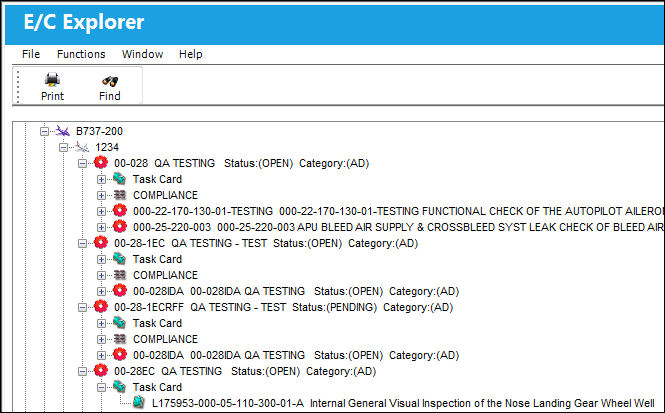Collapse the 00-28EC QA TESTING node

point(82,371)
